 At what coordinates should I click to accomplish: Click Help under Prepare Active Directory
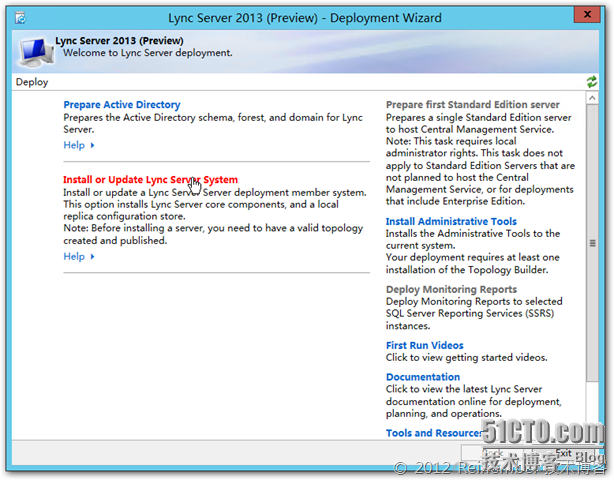point(74,145)
